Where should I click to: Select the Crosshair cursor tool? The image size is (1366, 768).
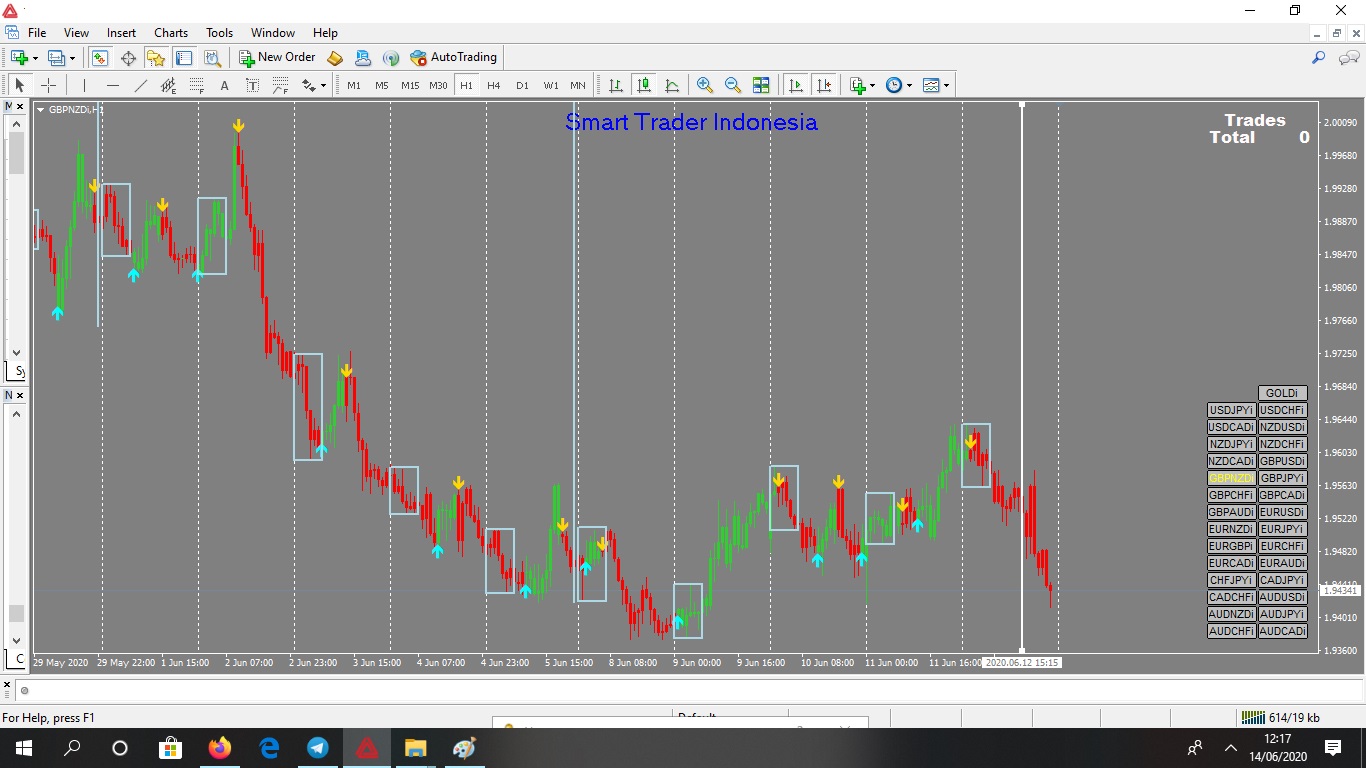[48, 86]
